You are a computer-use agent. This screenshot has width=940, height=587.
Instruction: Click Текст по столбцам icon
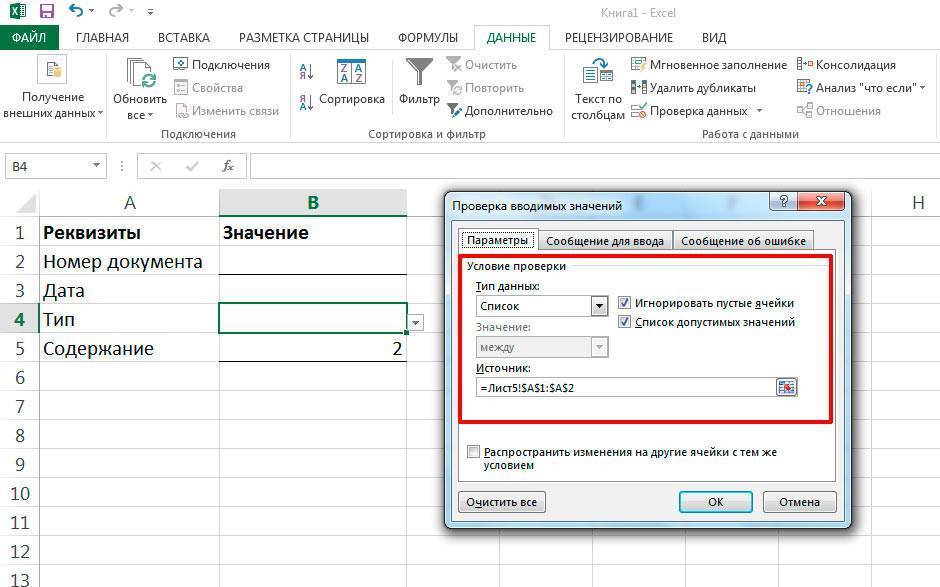598,74
